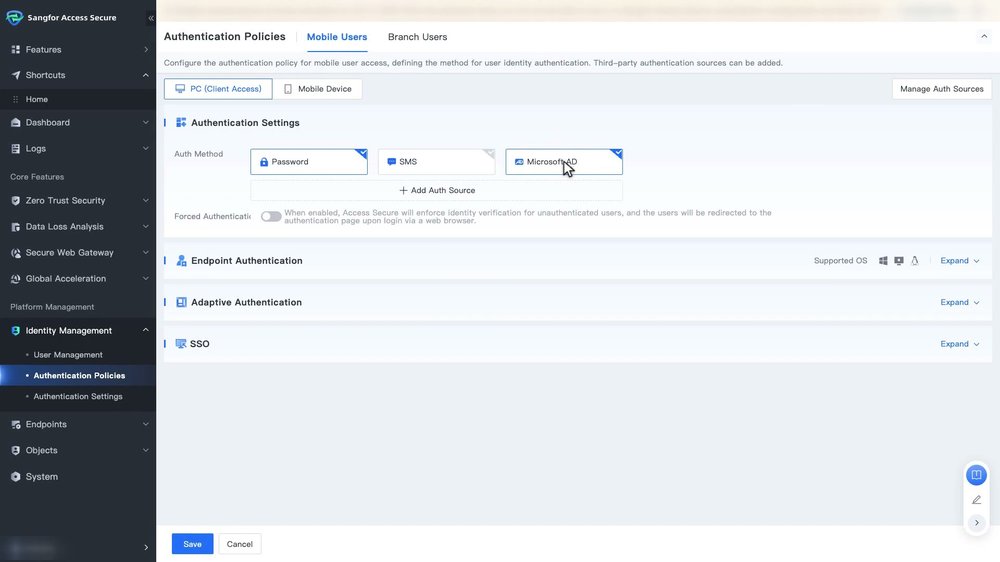Click the right-arrow floating icon
1000x562 pixels.
point(976,523)
